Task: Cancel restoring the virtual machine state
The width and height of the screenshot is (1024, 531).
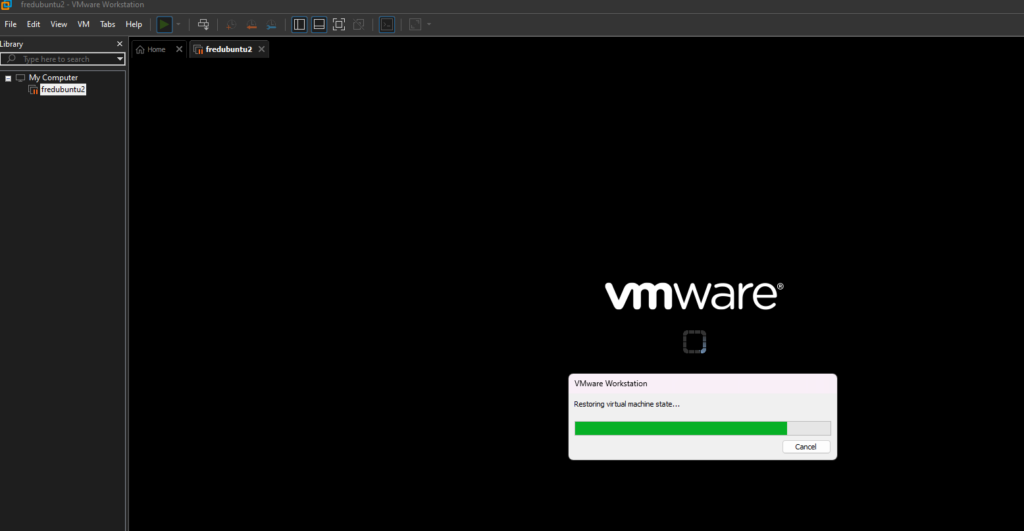Action: pos(806,447)
